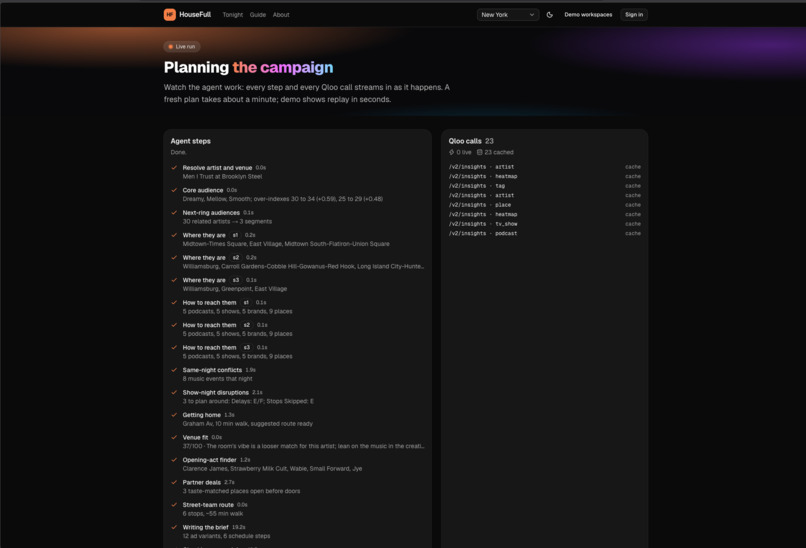Open the Tonight nav item
The width and height of the screenshot is (806, 548).
232,15
